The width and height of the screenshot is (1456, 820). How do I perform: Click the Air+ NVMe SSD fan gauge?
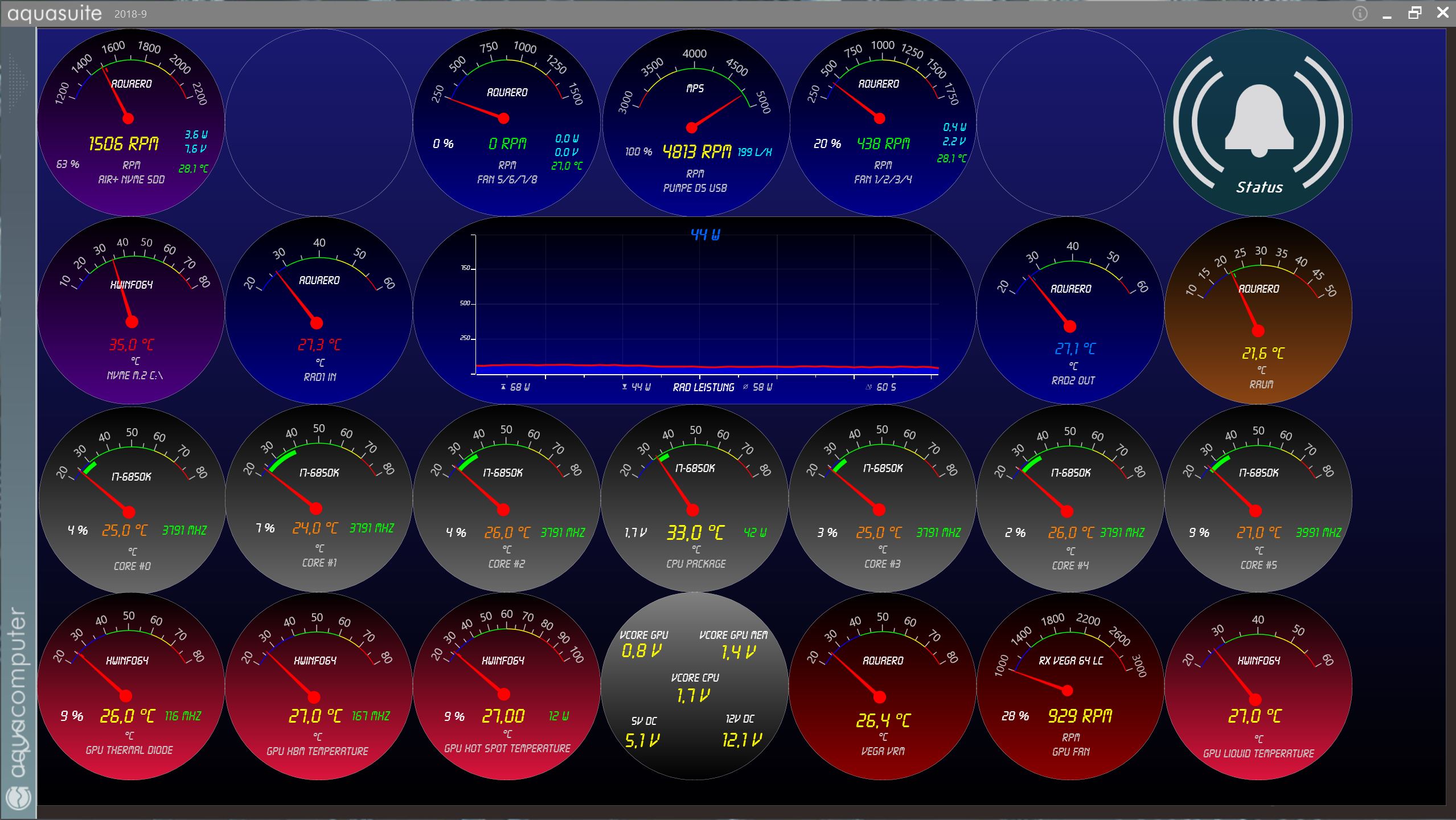pyautogui.click(x=131, y=122)
